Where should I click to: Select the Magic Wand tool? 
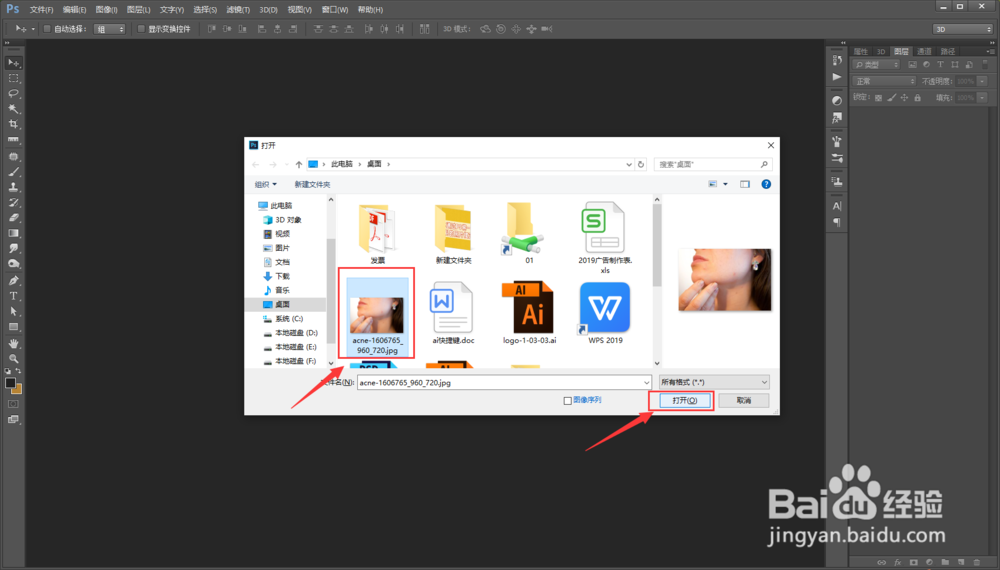[x=13, y=108]
